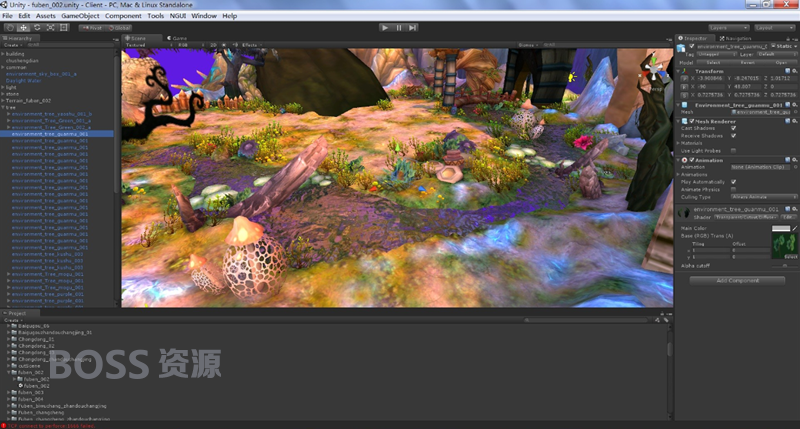Toggle scene audio speaker icon
Image resolution: width=800 pixels, height=429 pixels.
[x=235, y=45]
